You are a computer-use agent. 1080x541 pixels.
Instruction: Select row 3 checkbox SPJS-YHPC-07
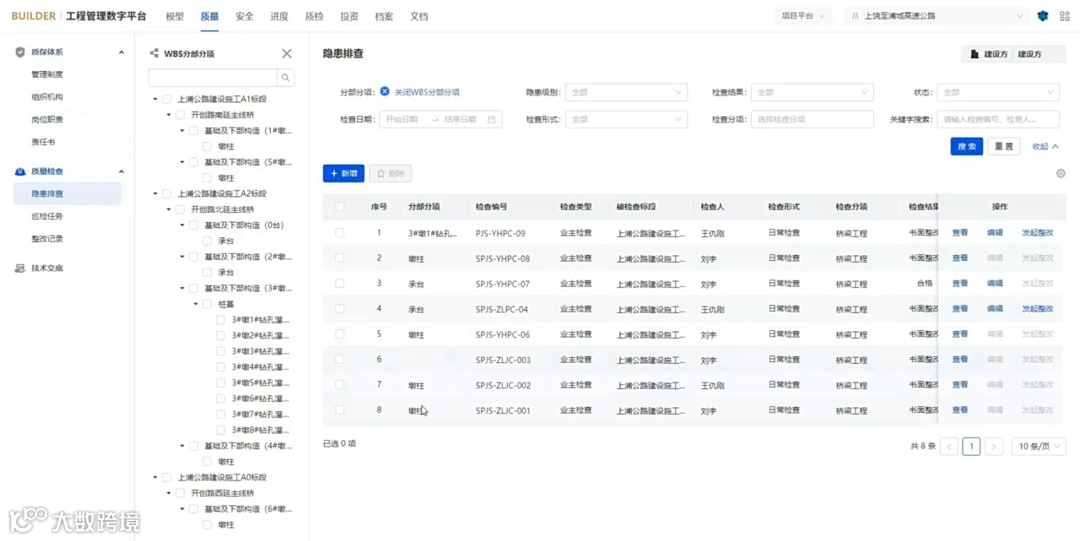coord(340,283)
